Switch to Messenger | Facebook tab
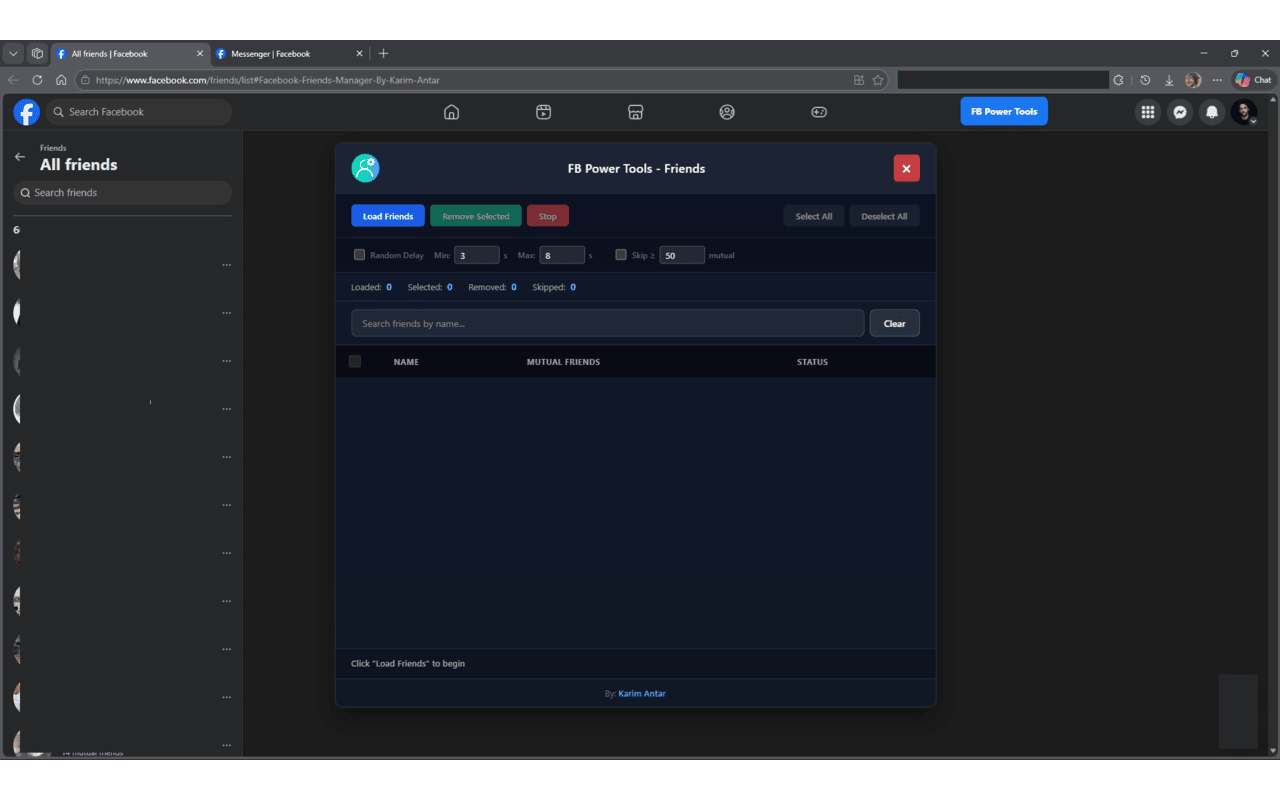The image size is (1280, 800). coord(289,54)
